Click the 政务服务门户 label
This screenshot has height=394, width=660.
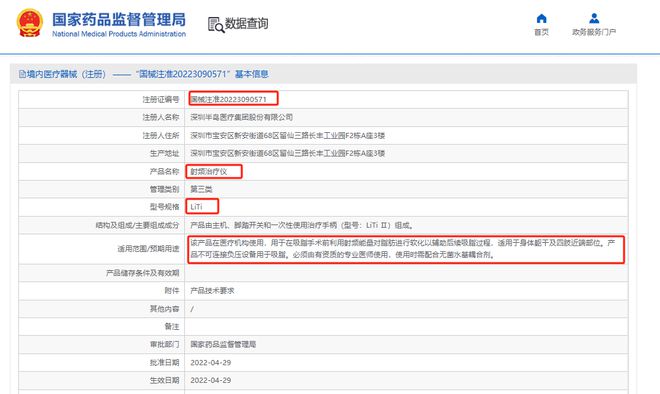click(594, 32)
